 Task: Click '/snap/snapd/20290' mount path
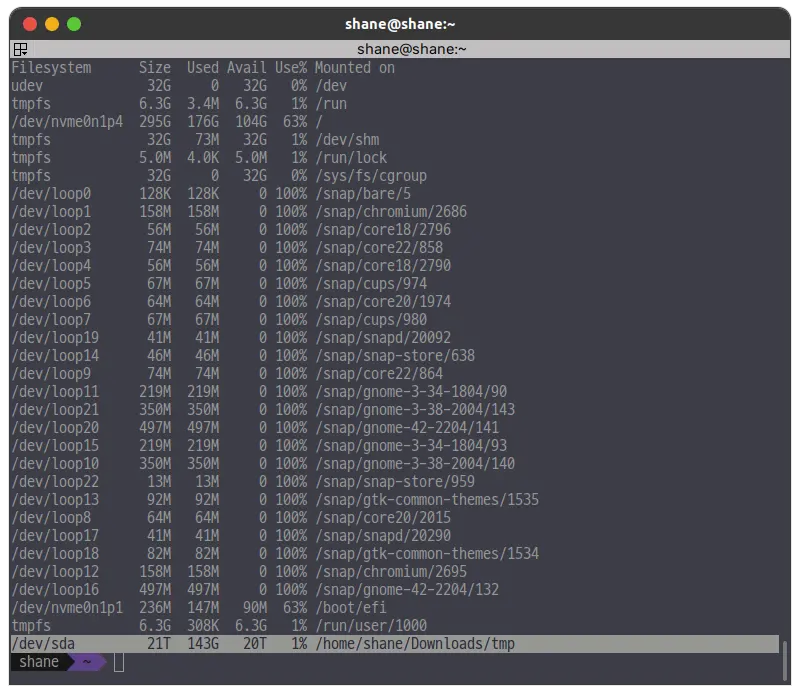point(383,535)
